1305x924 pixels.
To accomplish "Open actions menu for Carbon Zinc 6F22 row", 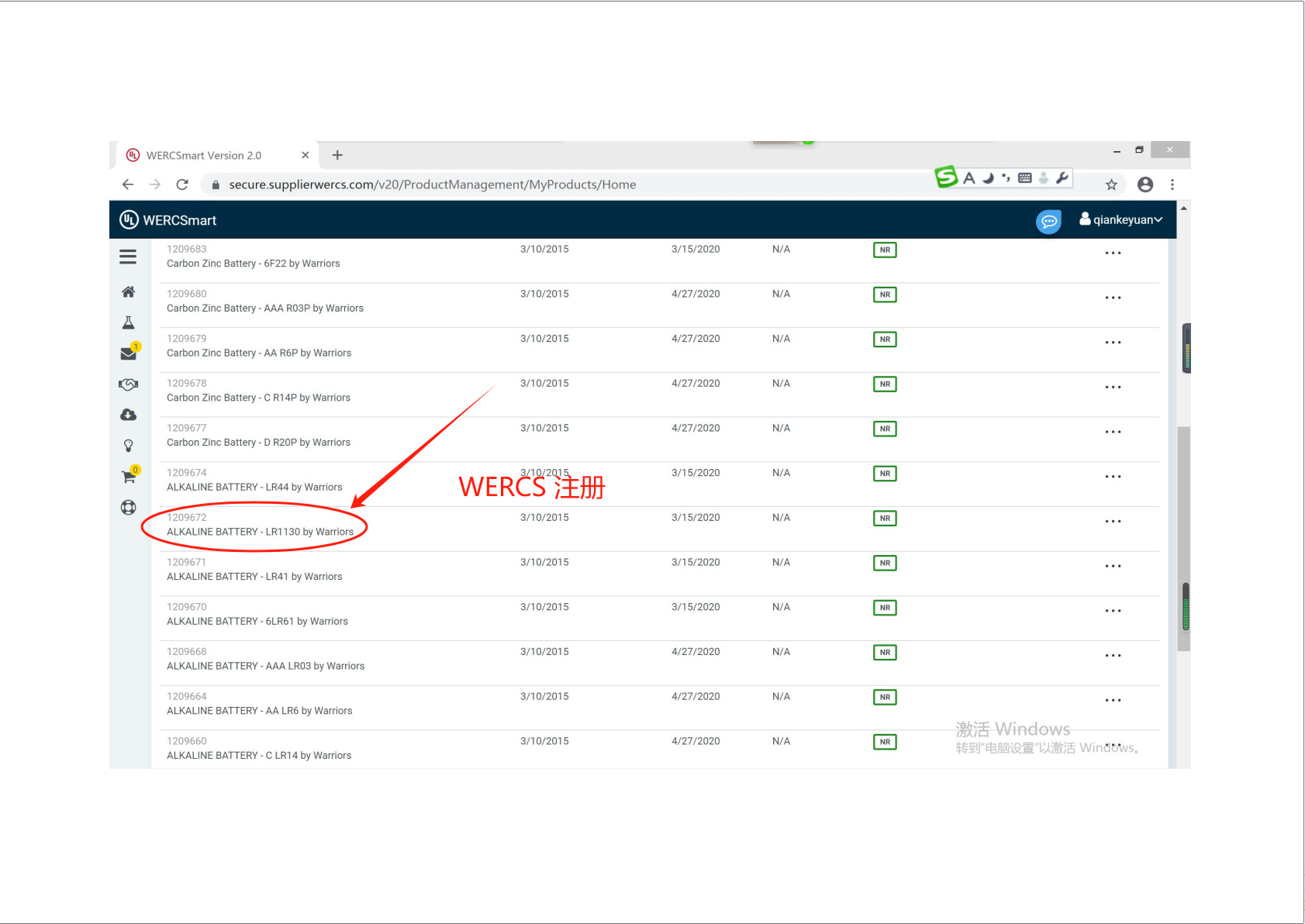I will point(1113,253).
